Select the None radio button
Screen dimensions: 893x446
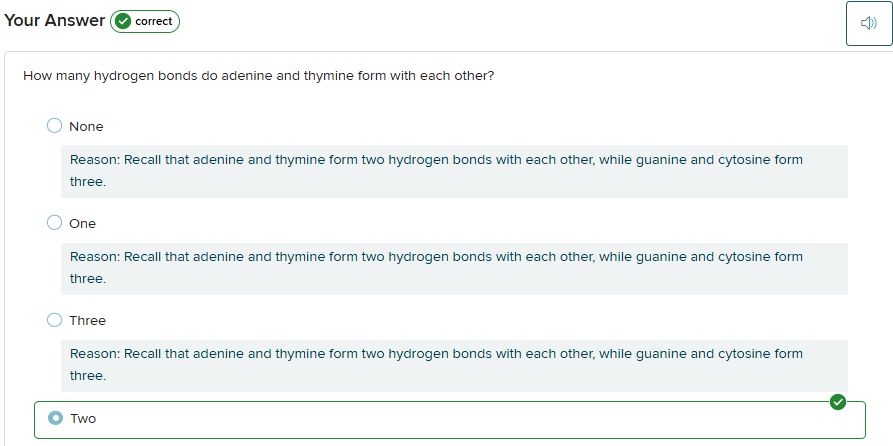click(x=54, y=126)
